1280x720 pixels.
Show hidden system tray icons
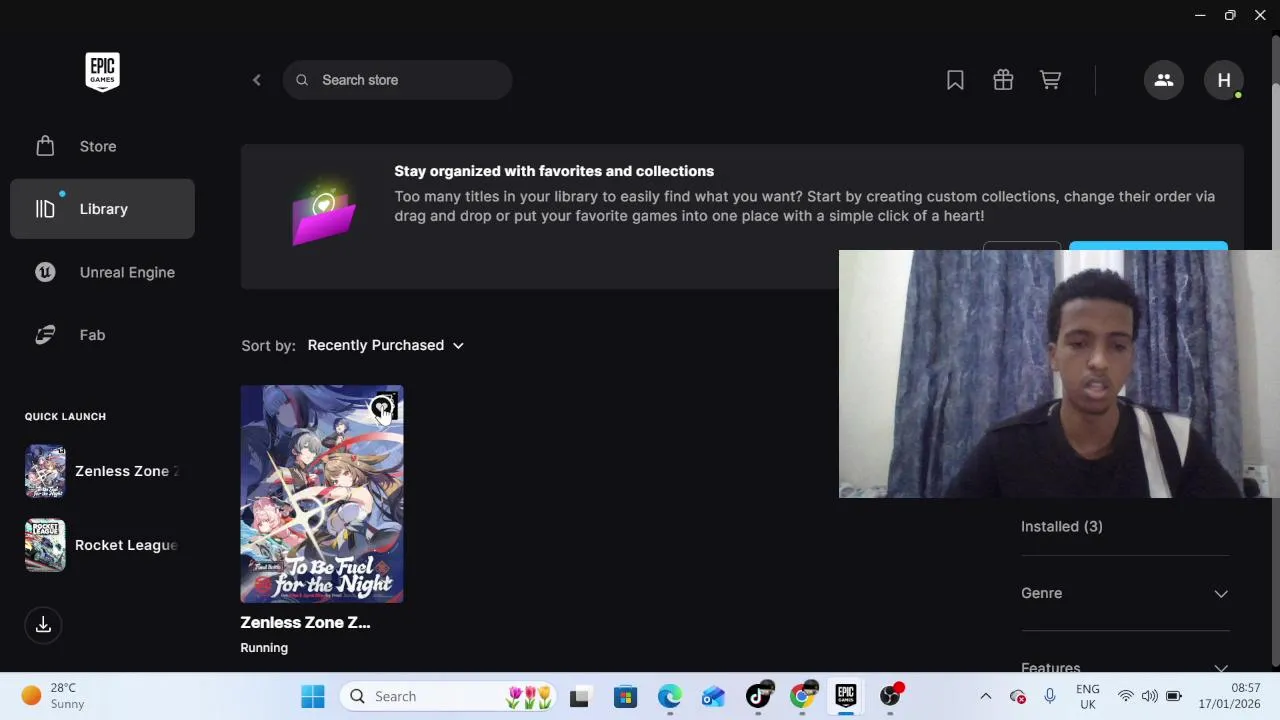985,696
